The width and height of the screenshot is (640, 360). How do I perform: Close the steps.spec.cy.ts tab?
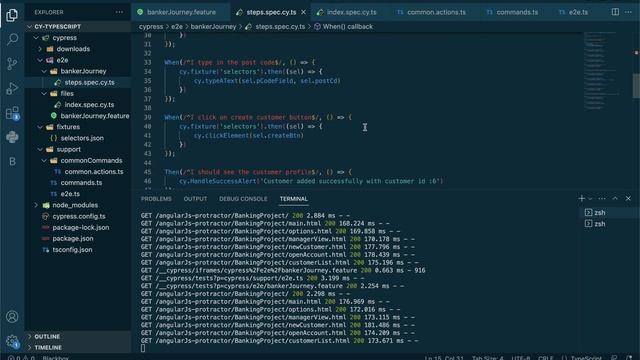[303, 12]
